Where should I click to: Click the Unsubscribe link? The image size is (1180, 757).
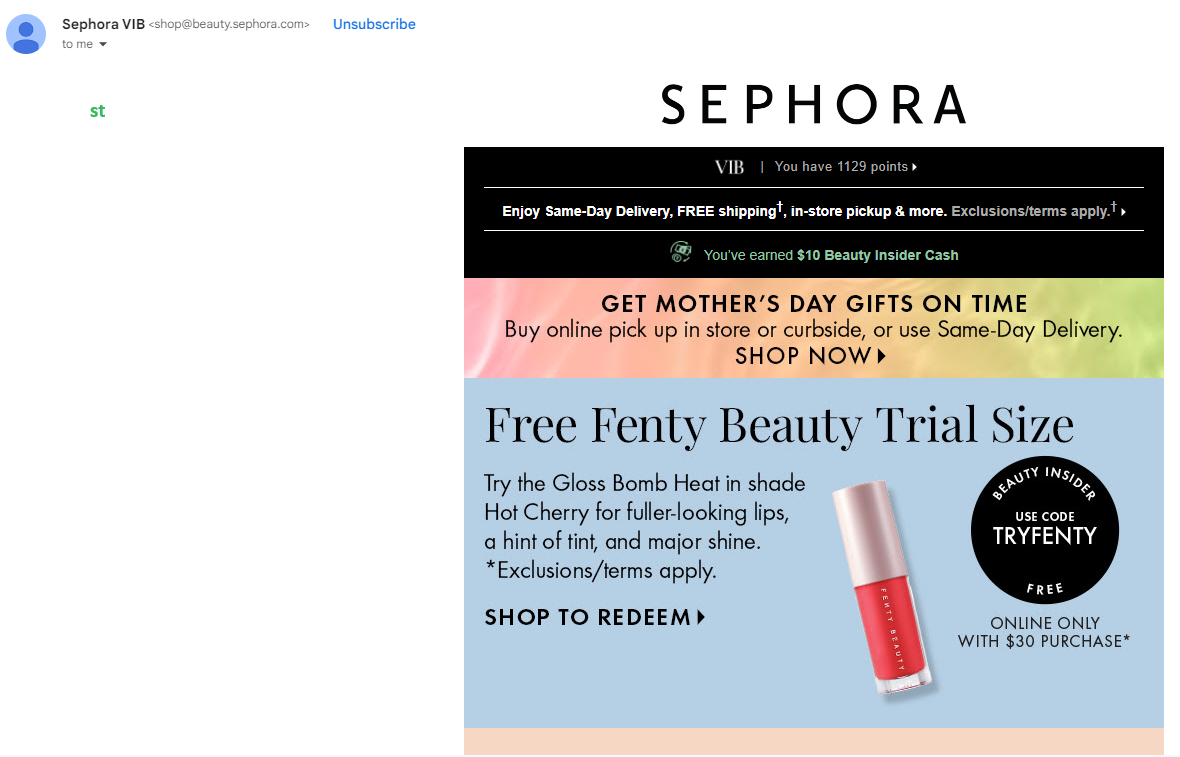(x=374, y=24)
